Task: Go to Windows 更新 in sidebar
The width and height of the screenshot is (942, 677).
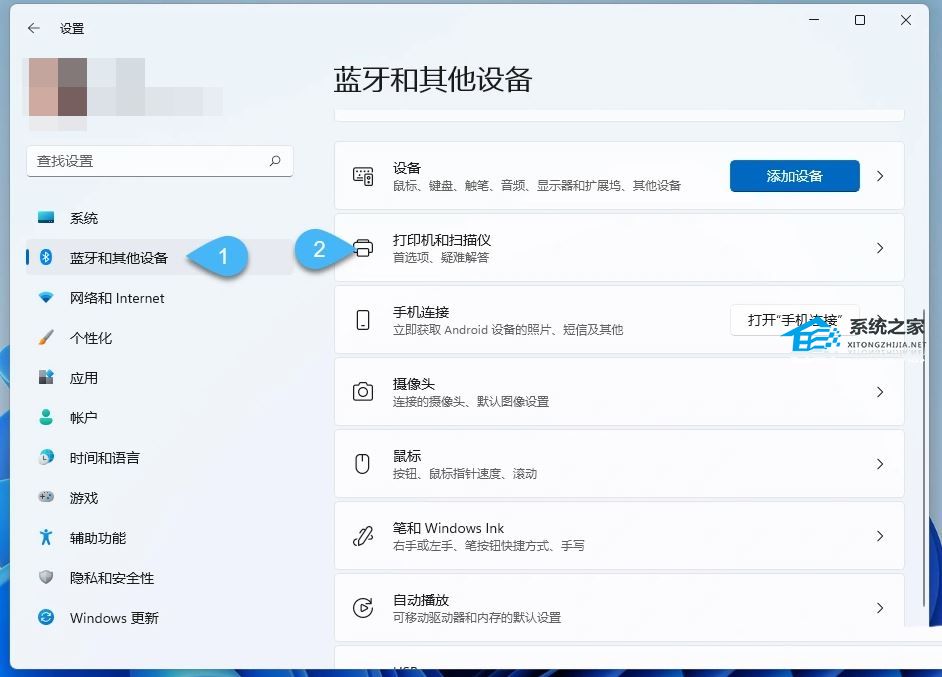Action: pos(113,618)
